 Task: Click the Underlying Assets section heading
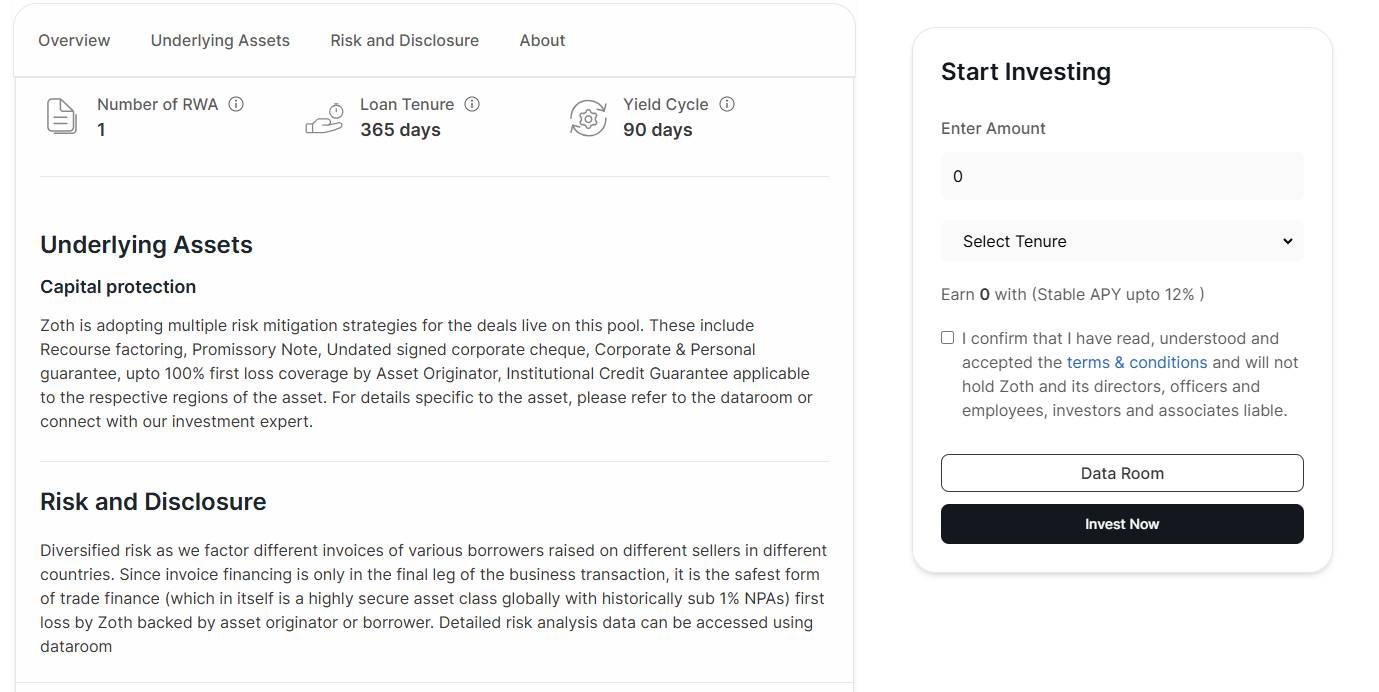146,245
